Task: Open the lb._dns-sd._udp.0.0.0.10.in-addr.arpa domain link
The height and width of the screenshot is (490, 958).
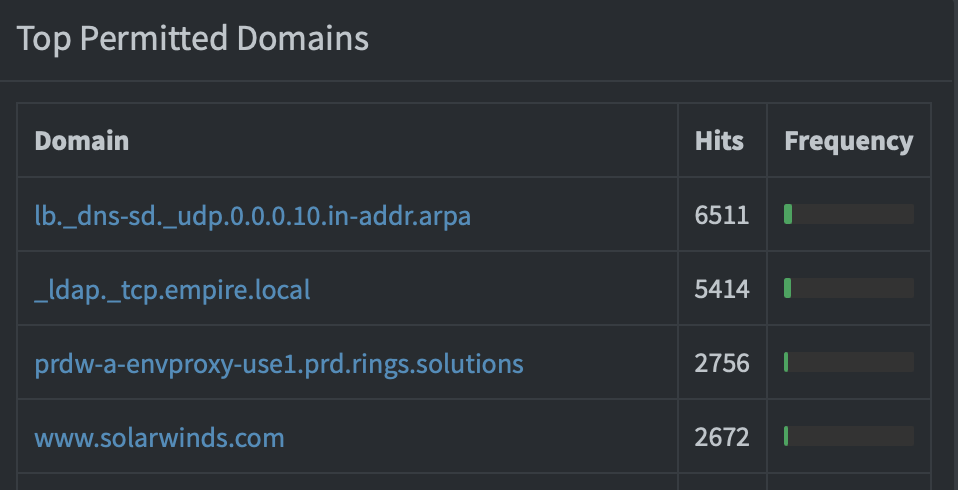Action: click(252, 216)
